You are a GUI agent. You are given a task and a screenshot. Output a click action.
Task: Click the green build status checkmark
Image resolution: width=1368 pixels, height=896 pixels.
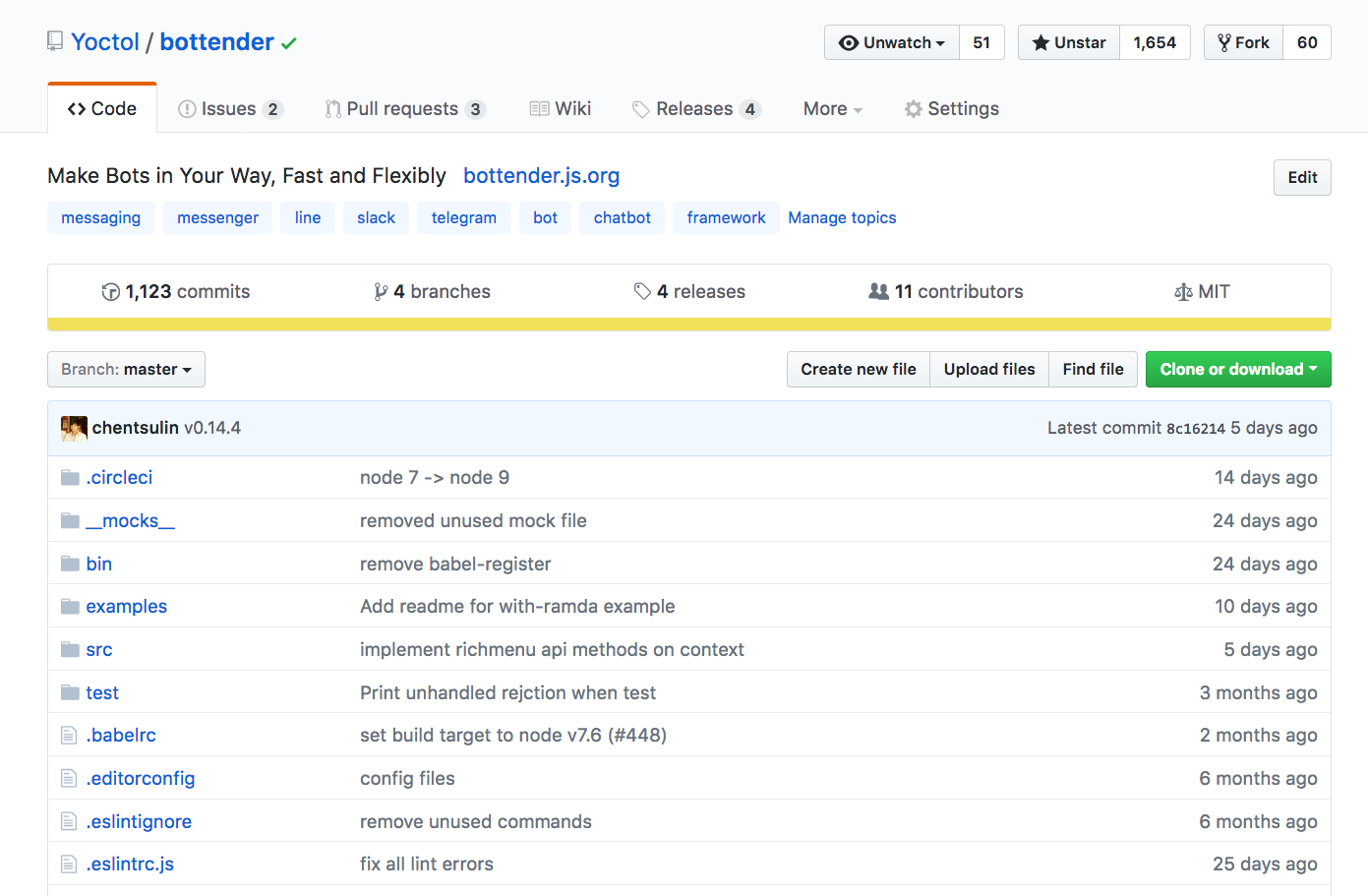(x=289, y=43)
